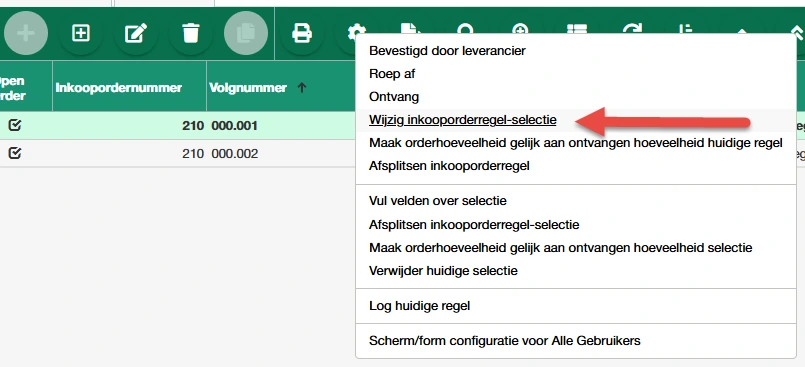Viewport: 805px width, 367px height.
Task: Click the add new row plus-square icon
Action: (81, 33)
